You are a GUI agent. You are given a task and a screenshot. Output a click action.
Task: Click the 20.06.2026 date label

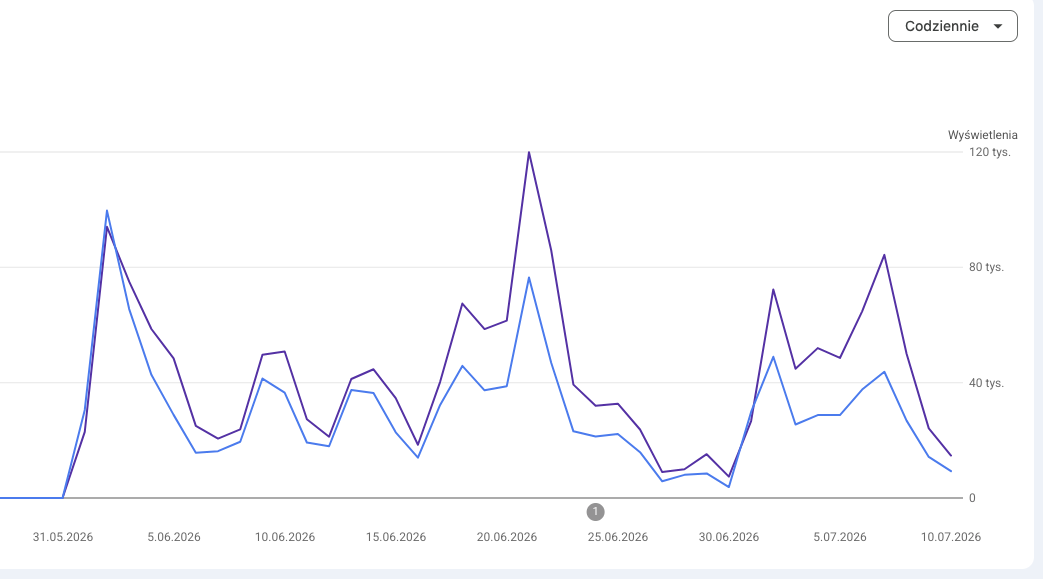click(x=507, y=537)
